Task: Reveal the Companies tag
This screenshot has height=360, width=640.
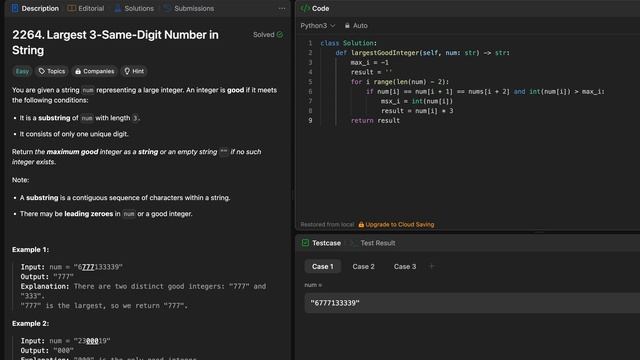Action: (95, 71)
